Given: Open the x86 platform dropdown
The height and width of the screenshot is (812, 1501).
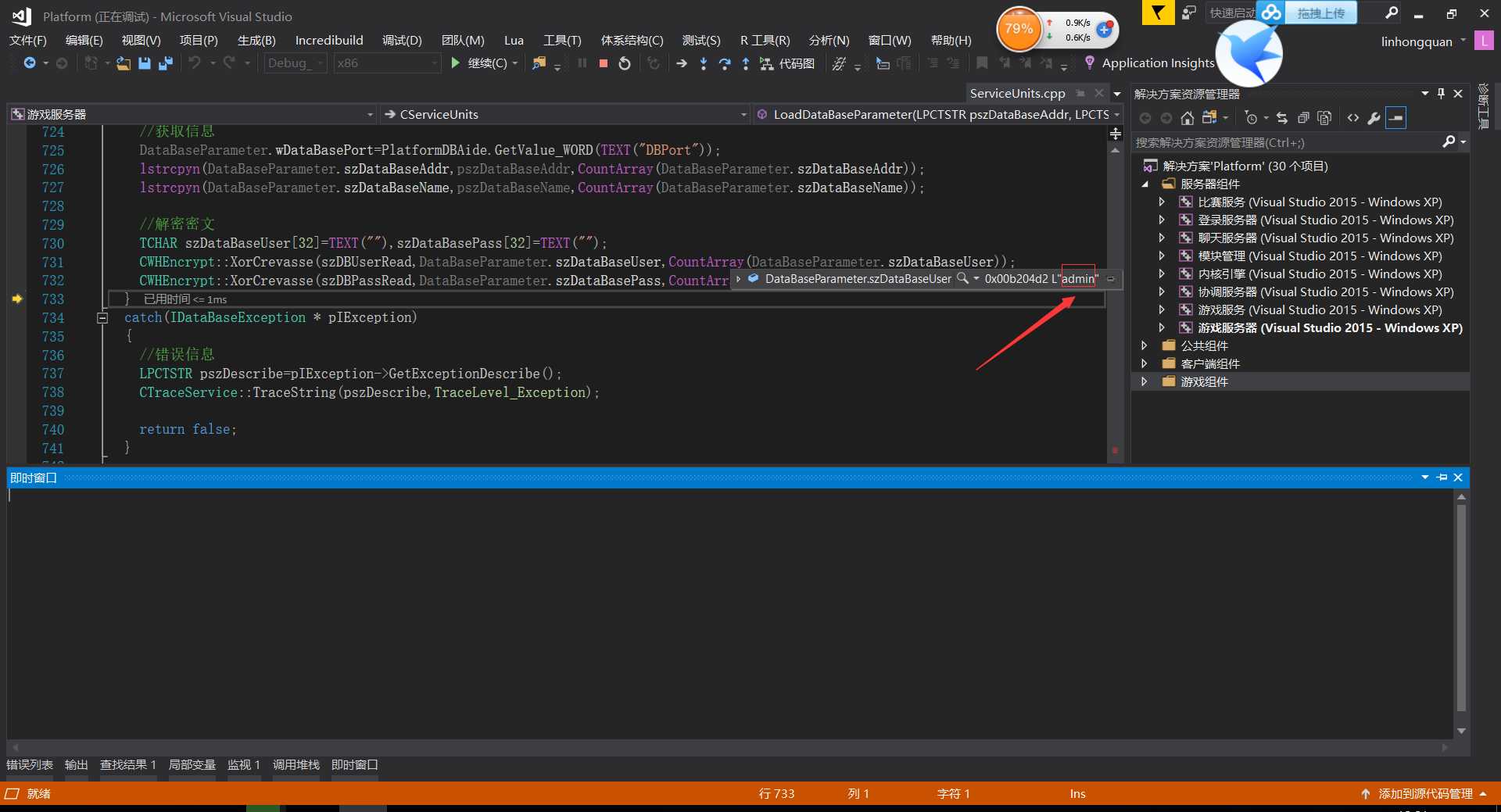Looking at the screenshot, I should (x=387, y=63).
